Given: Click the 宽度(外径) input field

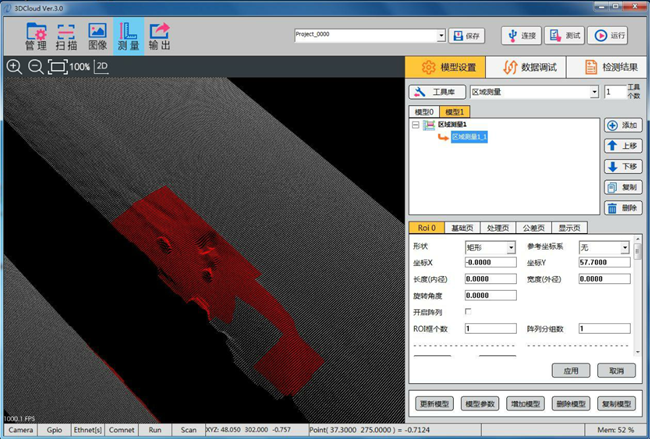Looking at the screenshot, I should tap(604, 279).
